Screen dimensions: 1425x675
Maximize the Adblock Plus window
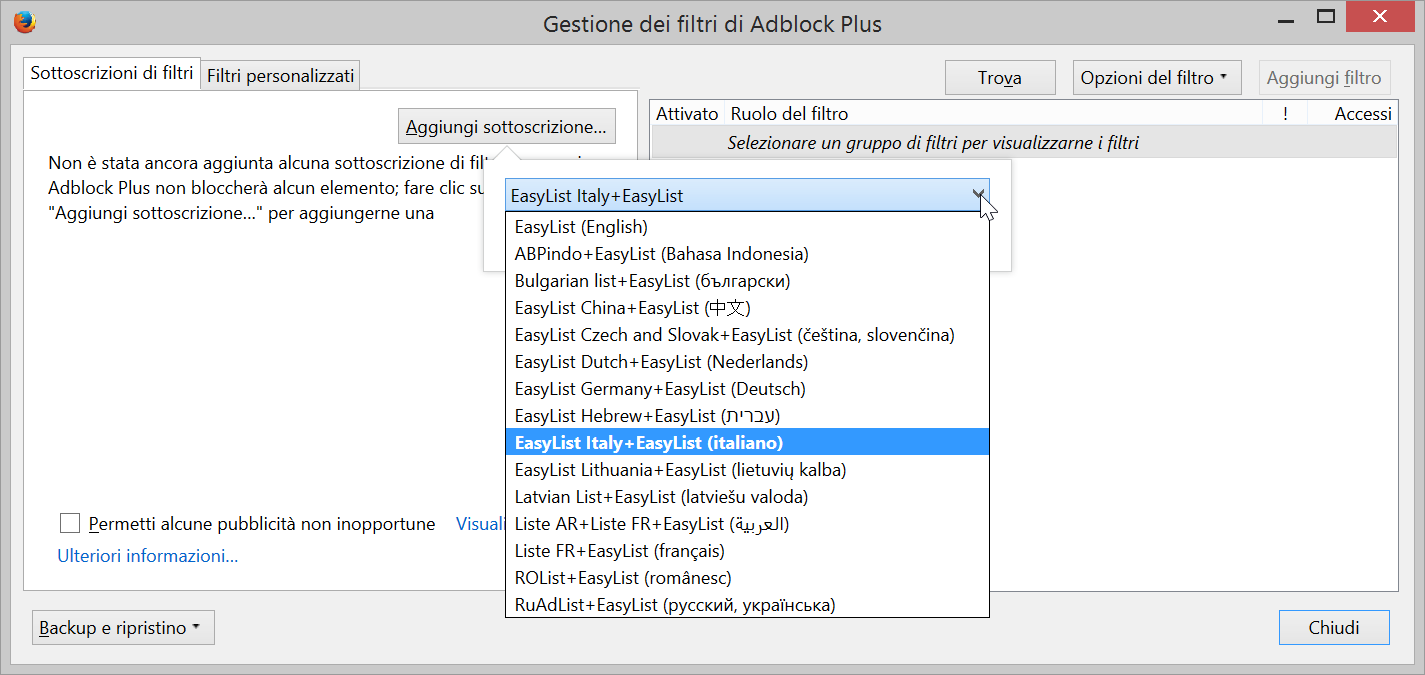coord(1326,17)
